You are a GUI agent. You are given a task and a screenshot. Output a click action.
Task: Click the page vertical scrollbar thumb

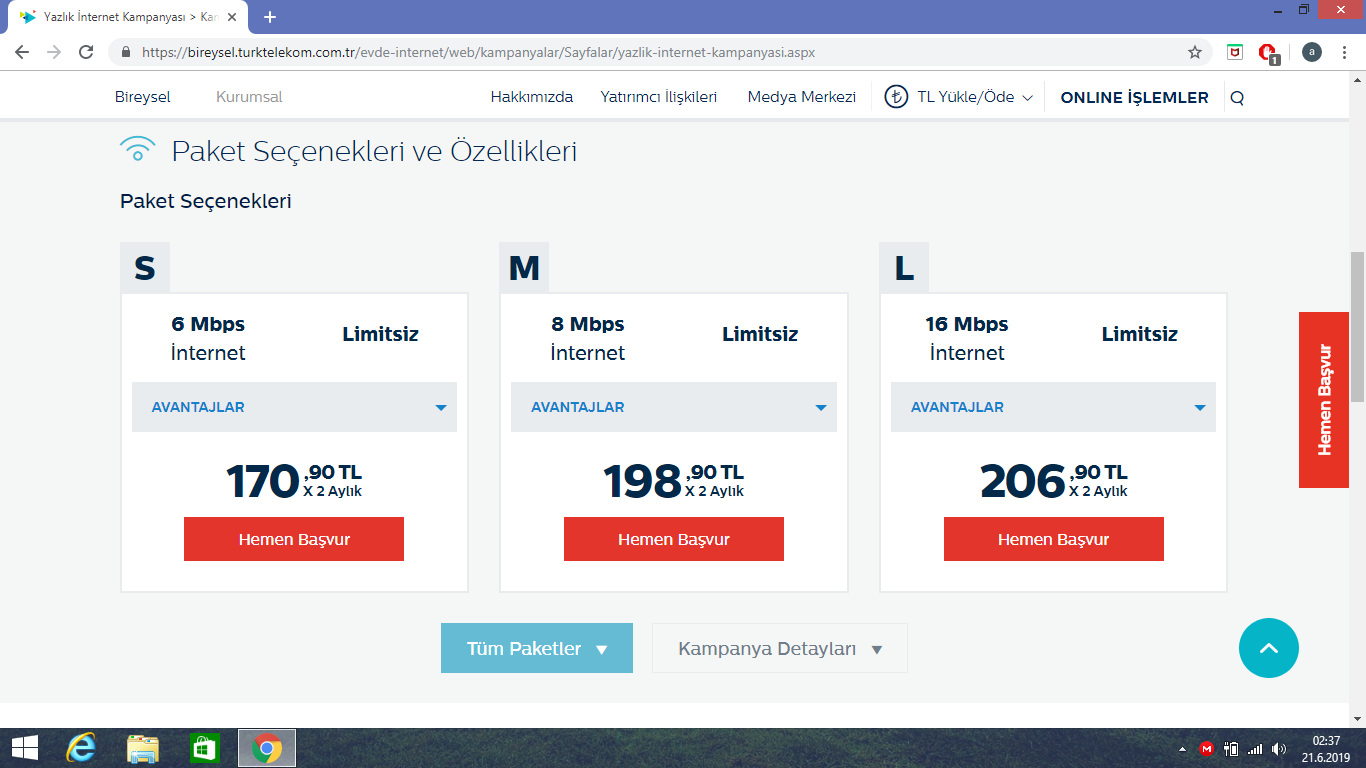(x=1357, y=327)
